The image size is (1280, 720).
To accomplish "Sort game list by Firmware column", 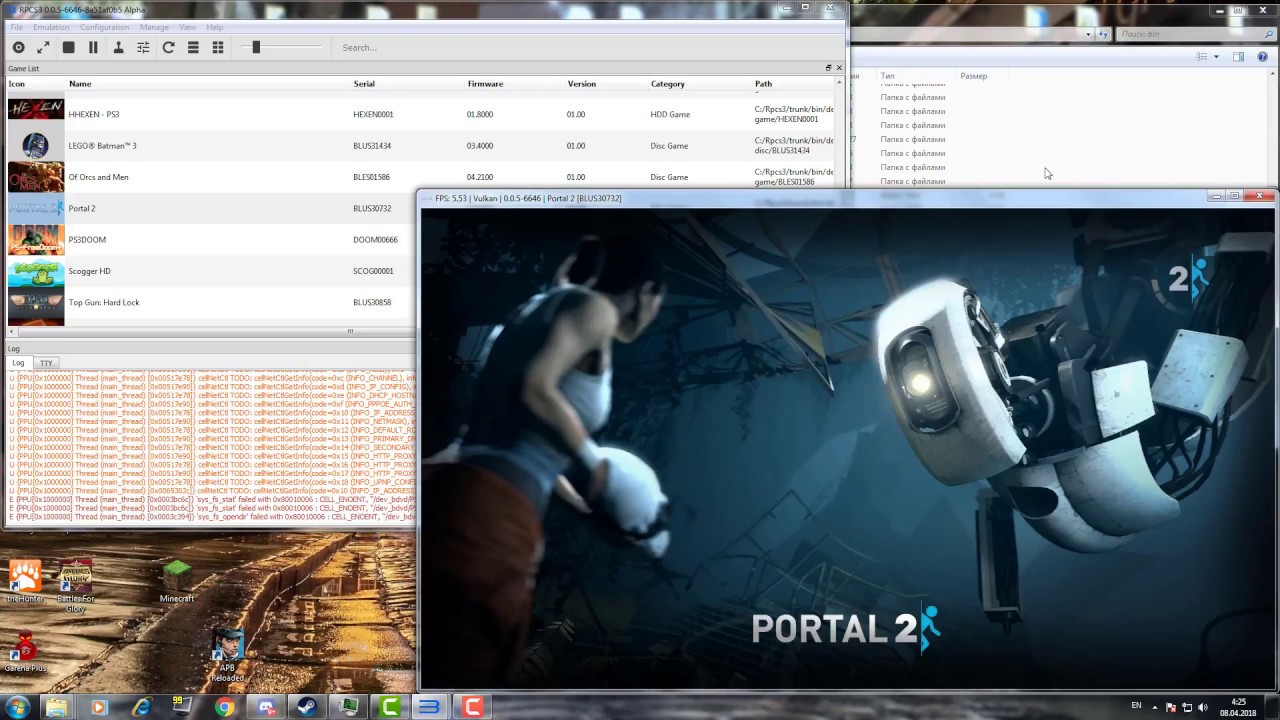I will coord(485,84).
